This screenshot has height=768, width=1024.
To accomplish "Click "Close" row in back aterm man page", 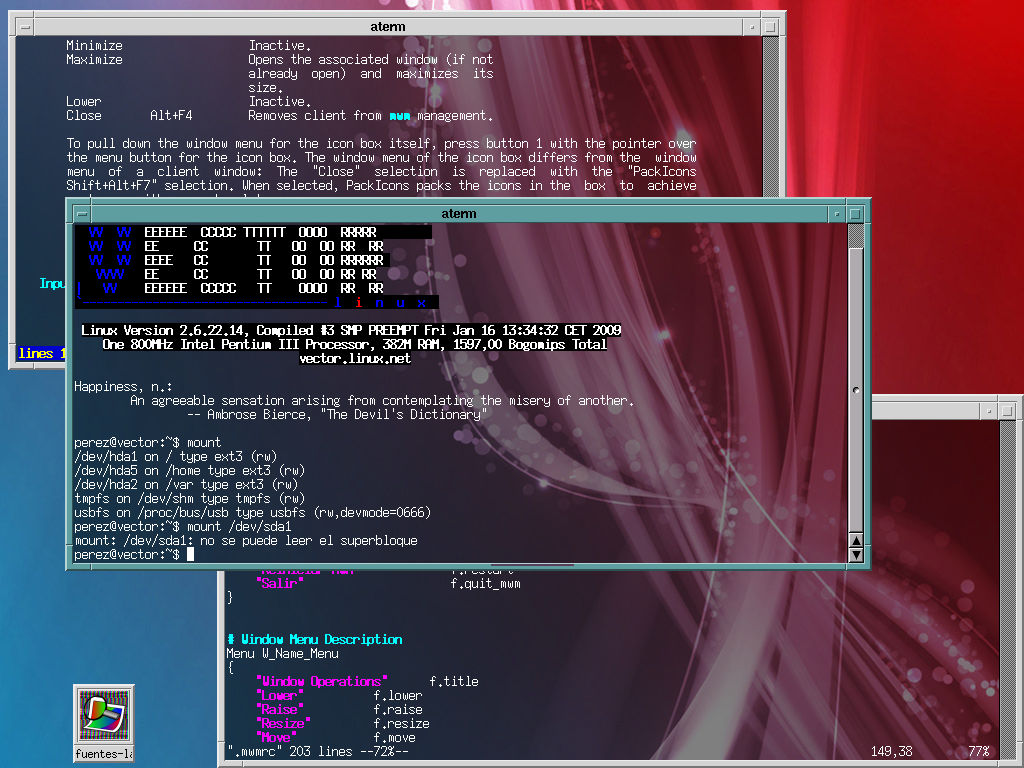I will 280,116.
